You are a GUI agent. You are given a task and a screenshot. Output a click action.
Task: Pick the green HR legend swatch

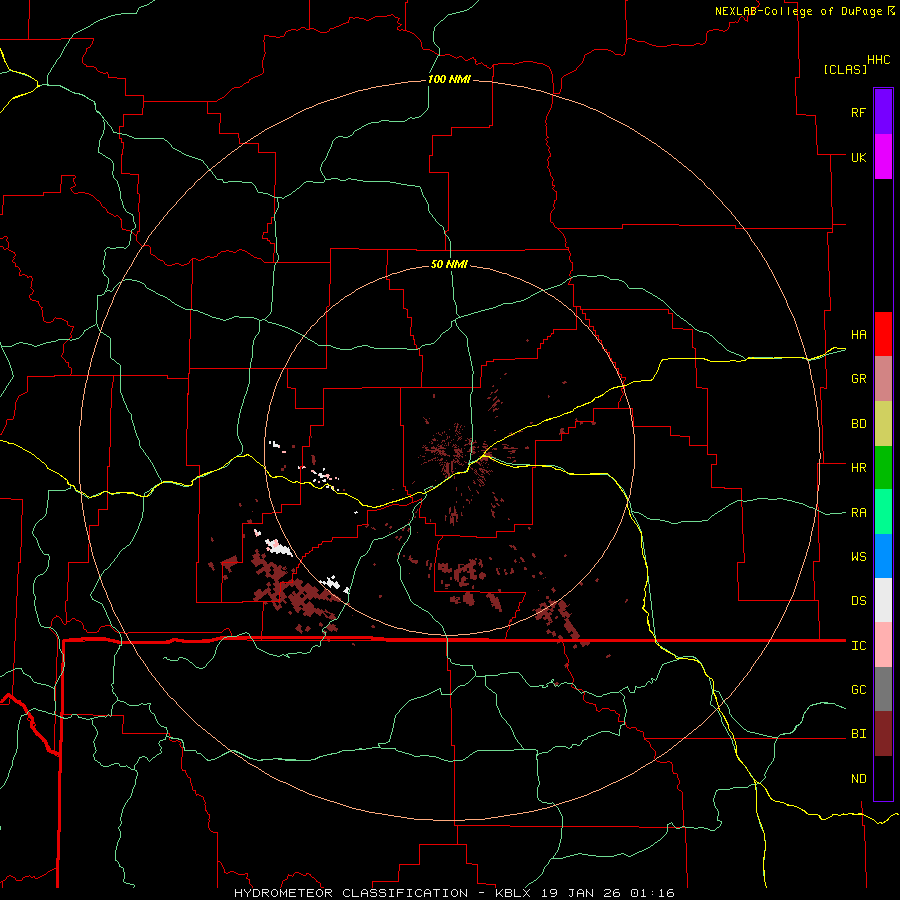click(883, 468)
